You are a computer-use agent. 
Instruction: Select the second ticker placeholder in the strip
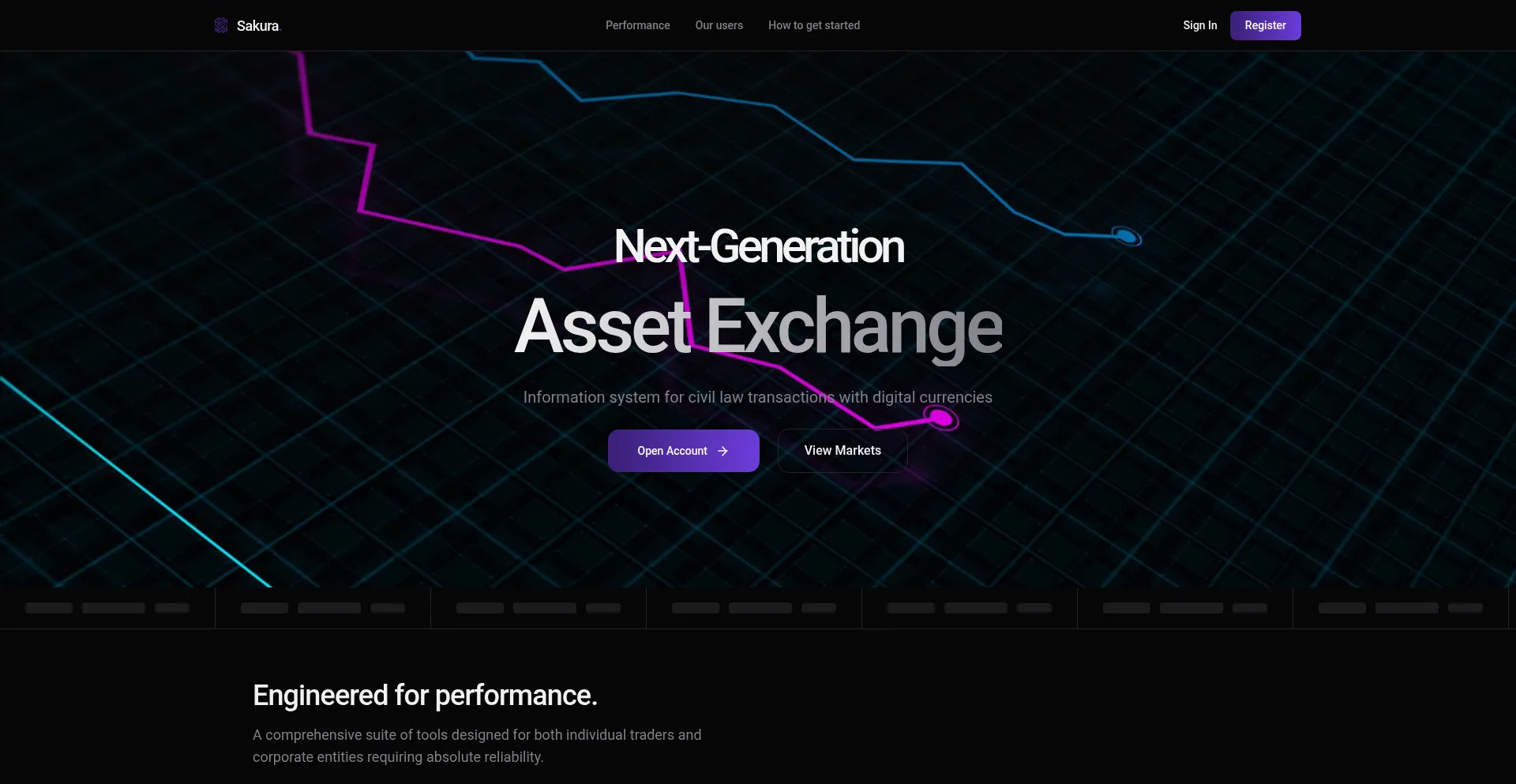[x=323, y=608]
